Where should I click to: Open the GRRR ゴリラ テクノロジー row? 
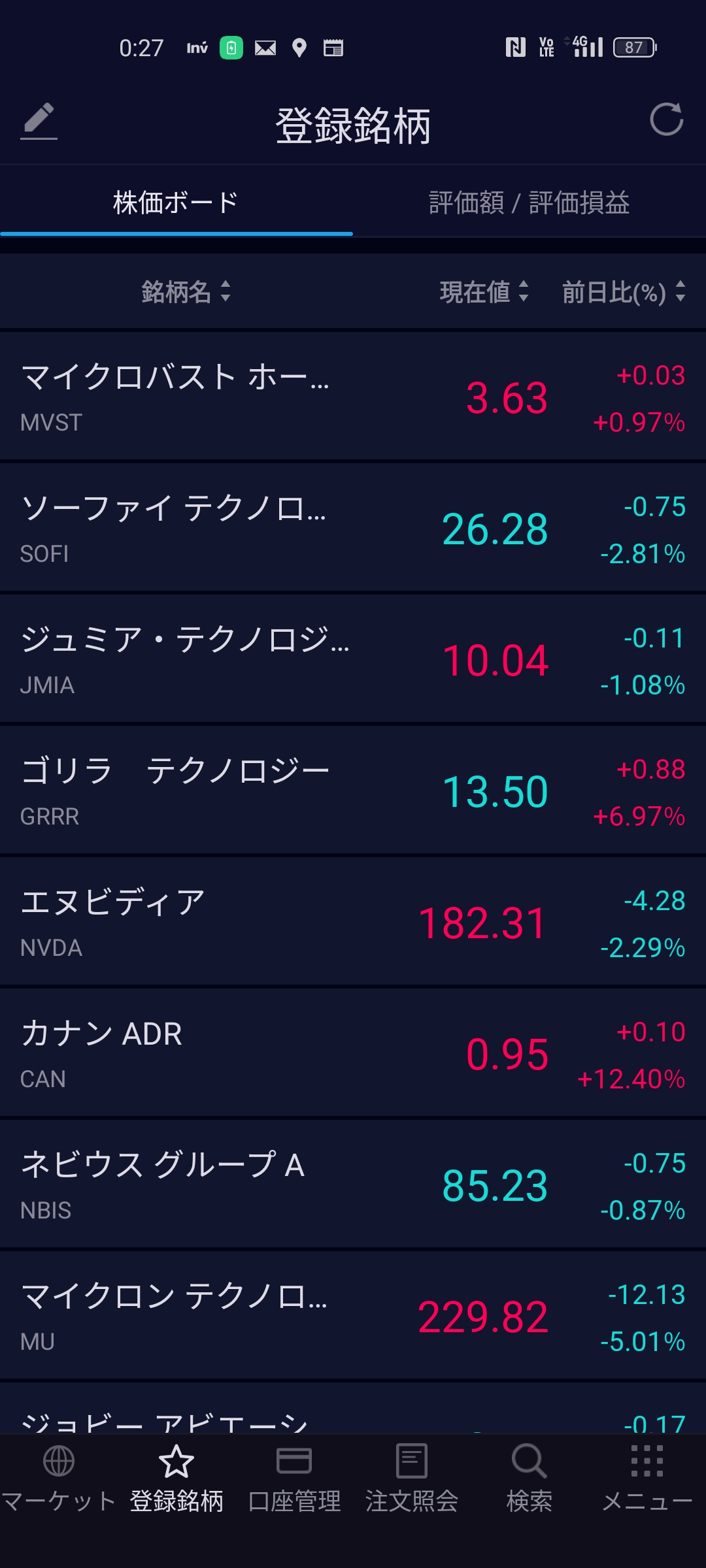(353, 791)
